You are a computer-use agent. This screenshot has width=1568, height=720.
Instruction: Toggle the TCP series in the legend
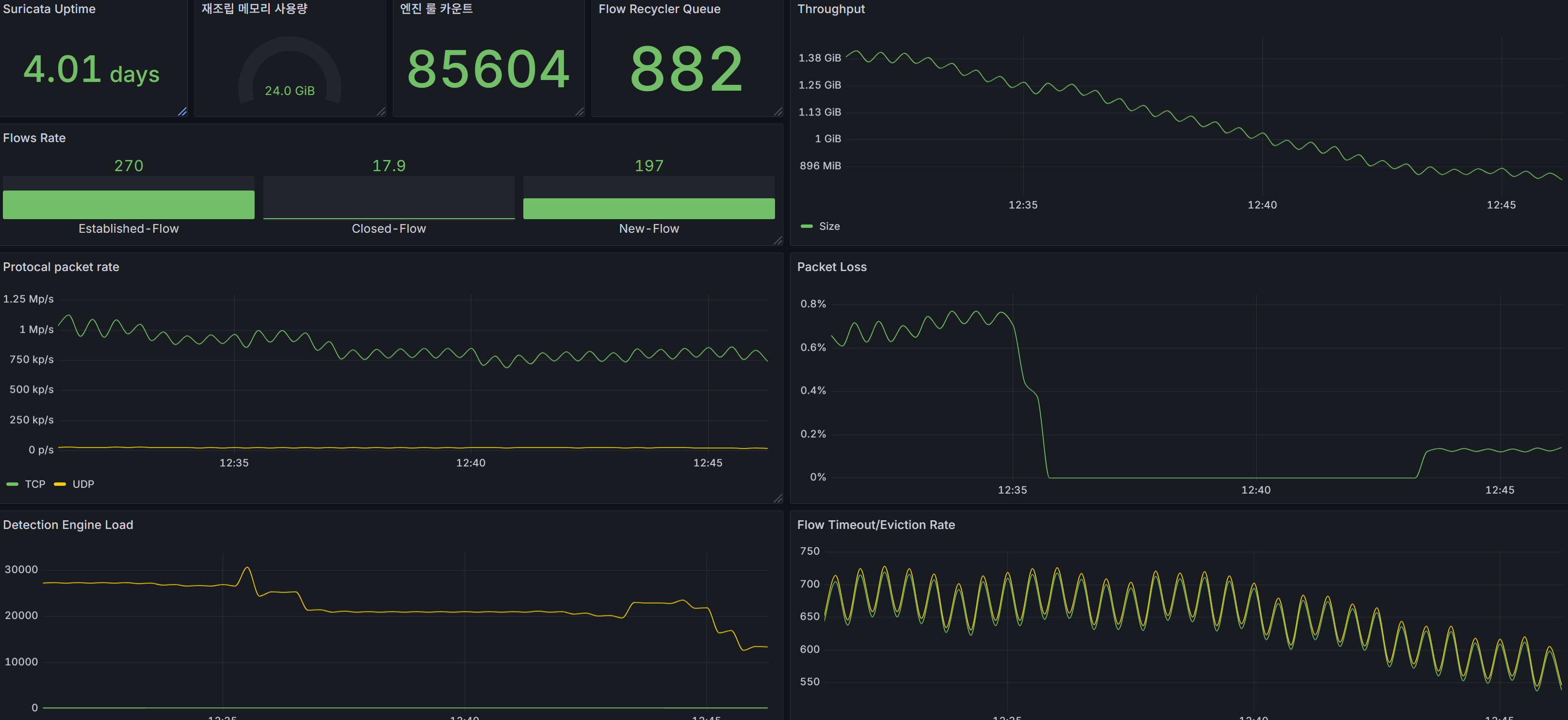point(35,484)
